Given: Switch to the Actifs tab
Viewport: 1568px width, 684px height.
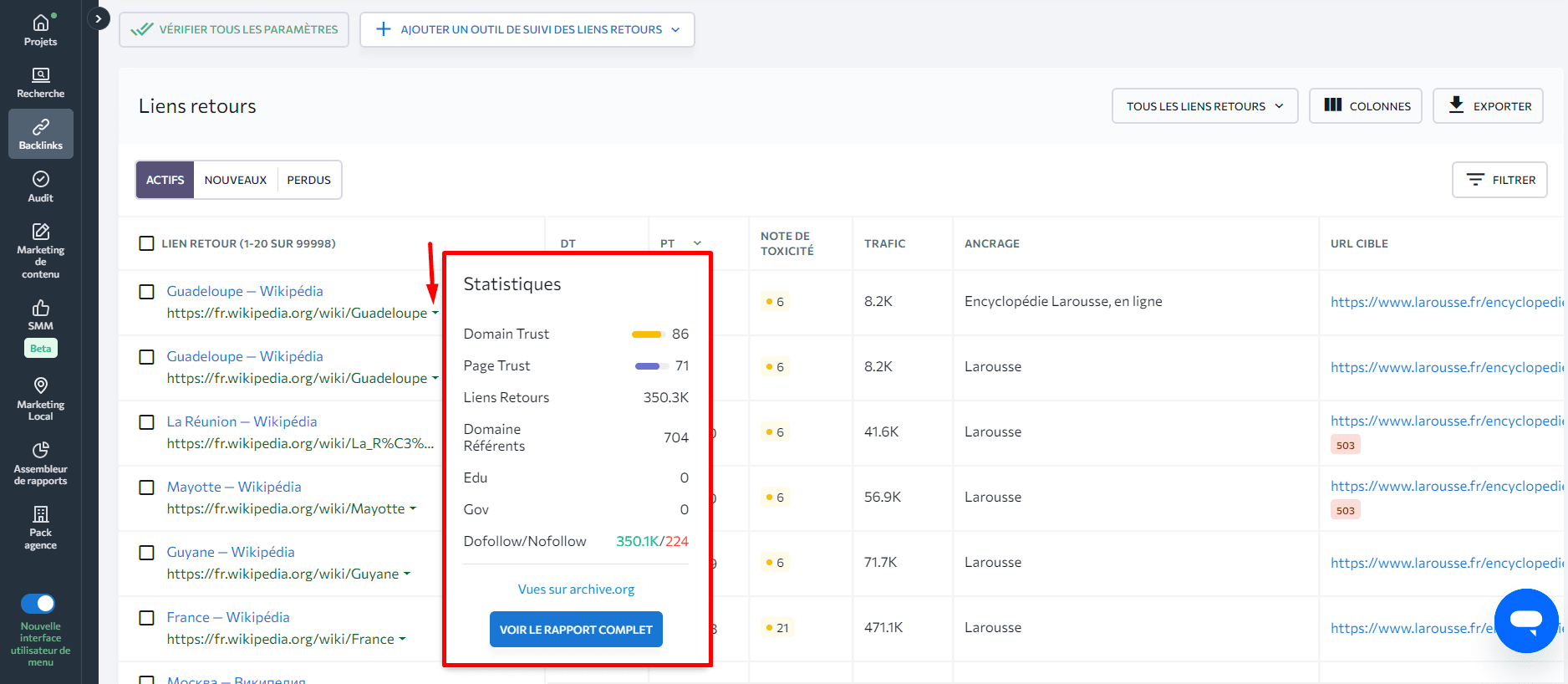Looking at the screenshot, I should (165, 180).
